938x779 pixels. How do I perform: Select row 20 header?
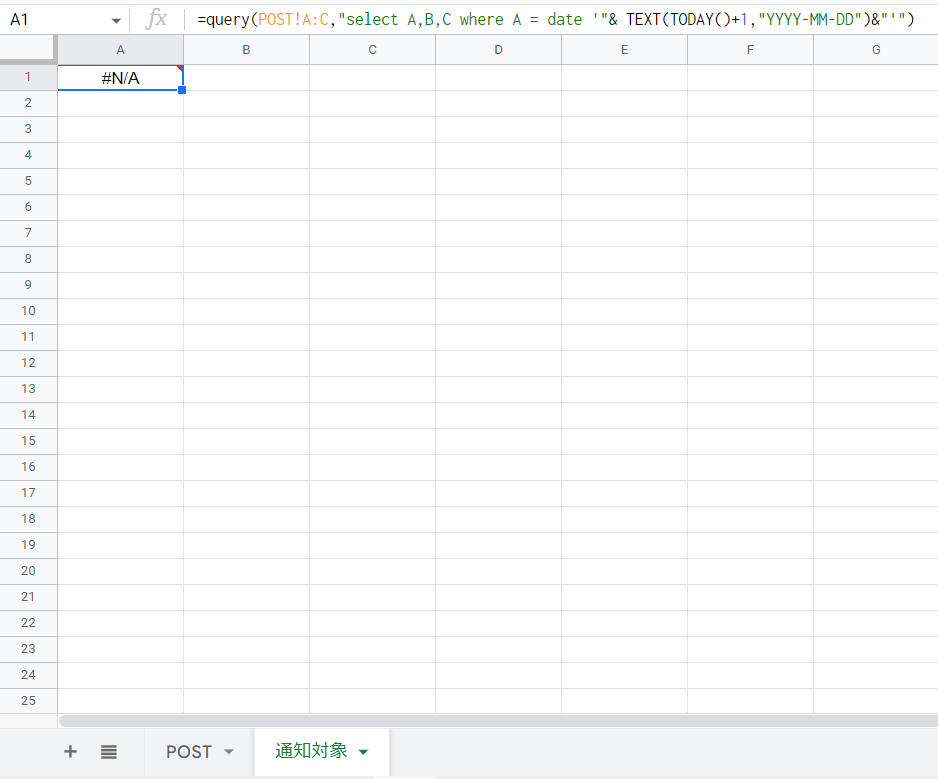(x=28, y=571)
